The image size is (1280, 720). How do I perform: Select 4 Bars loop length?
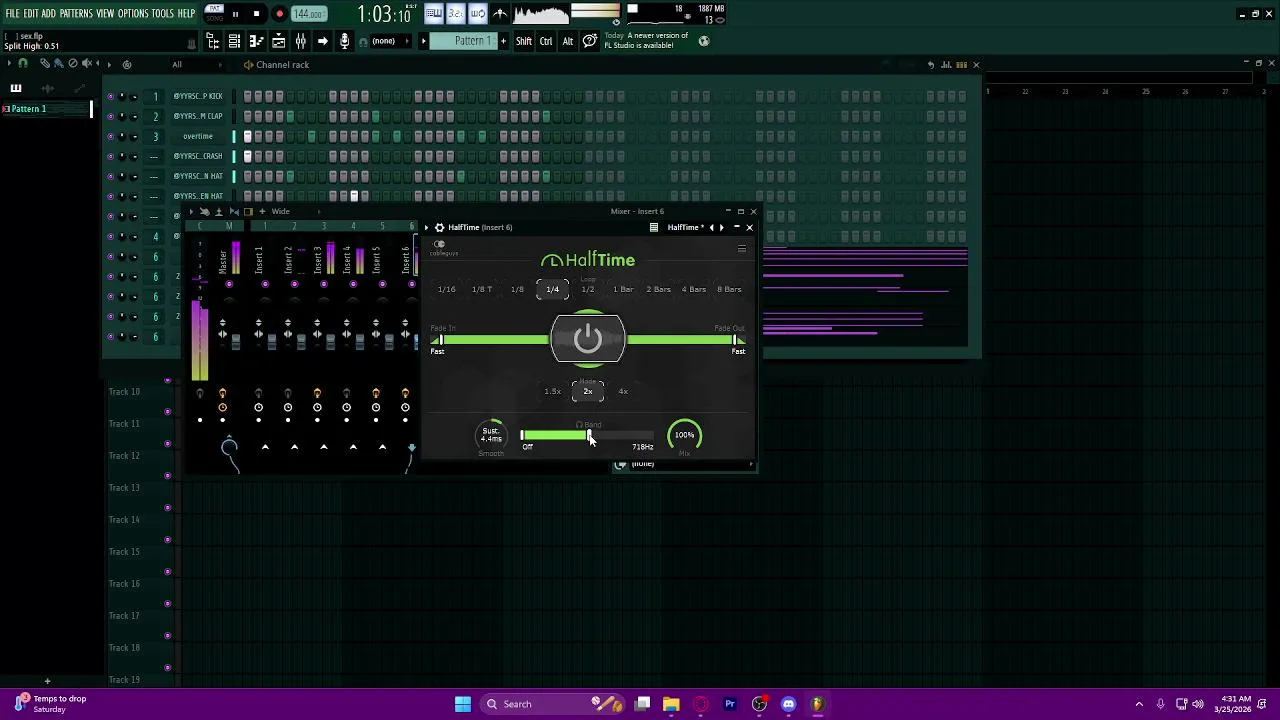694,289
